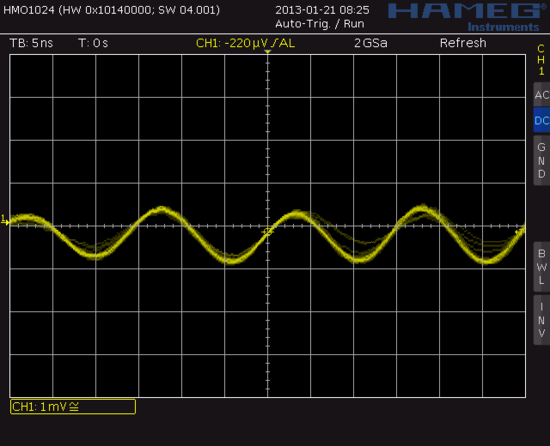Click the Refresh acquisition mode label
550x446 pixels.
(463, 43)
